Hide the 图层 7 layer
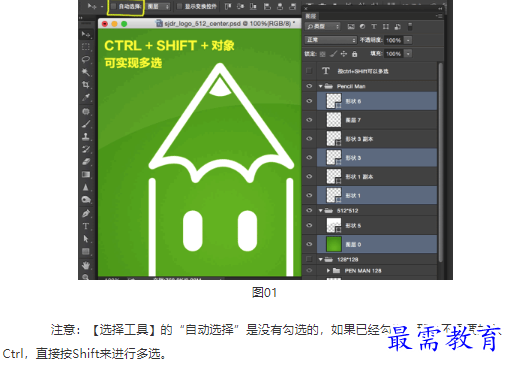 pos(309,120)
